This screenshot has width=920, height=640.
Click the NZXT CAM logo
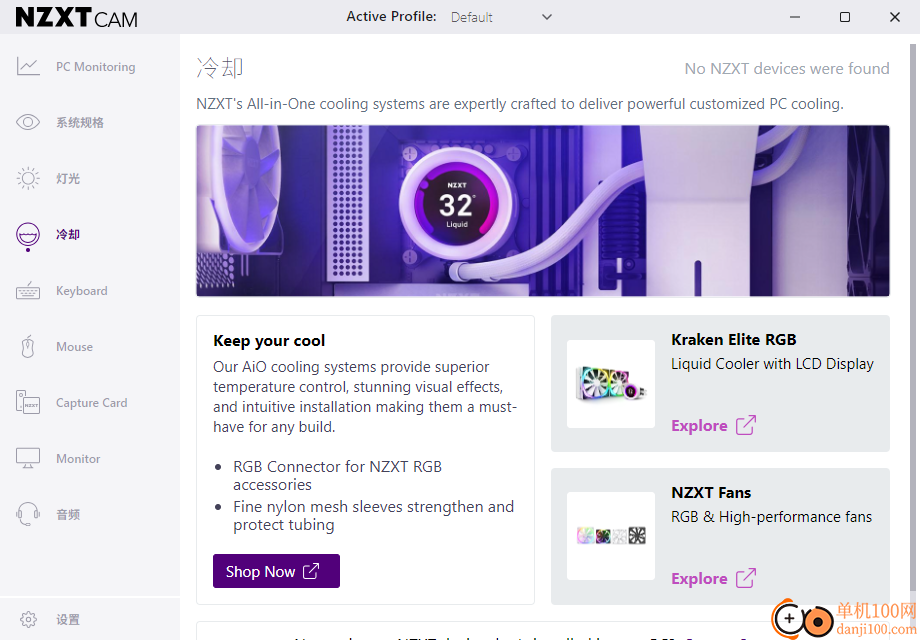[x=76, y=18]
